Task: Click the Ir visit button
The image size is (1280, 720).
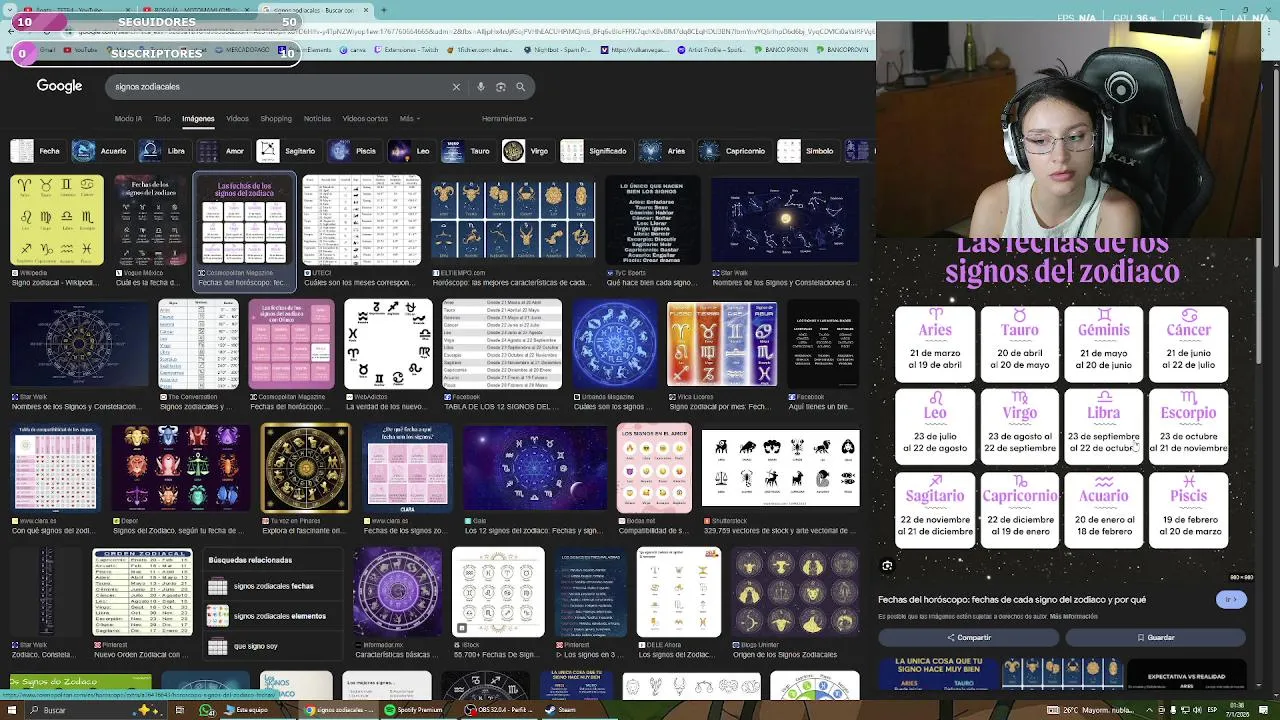Action: [x=1231, y=599]
